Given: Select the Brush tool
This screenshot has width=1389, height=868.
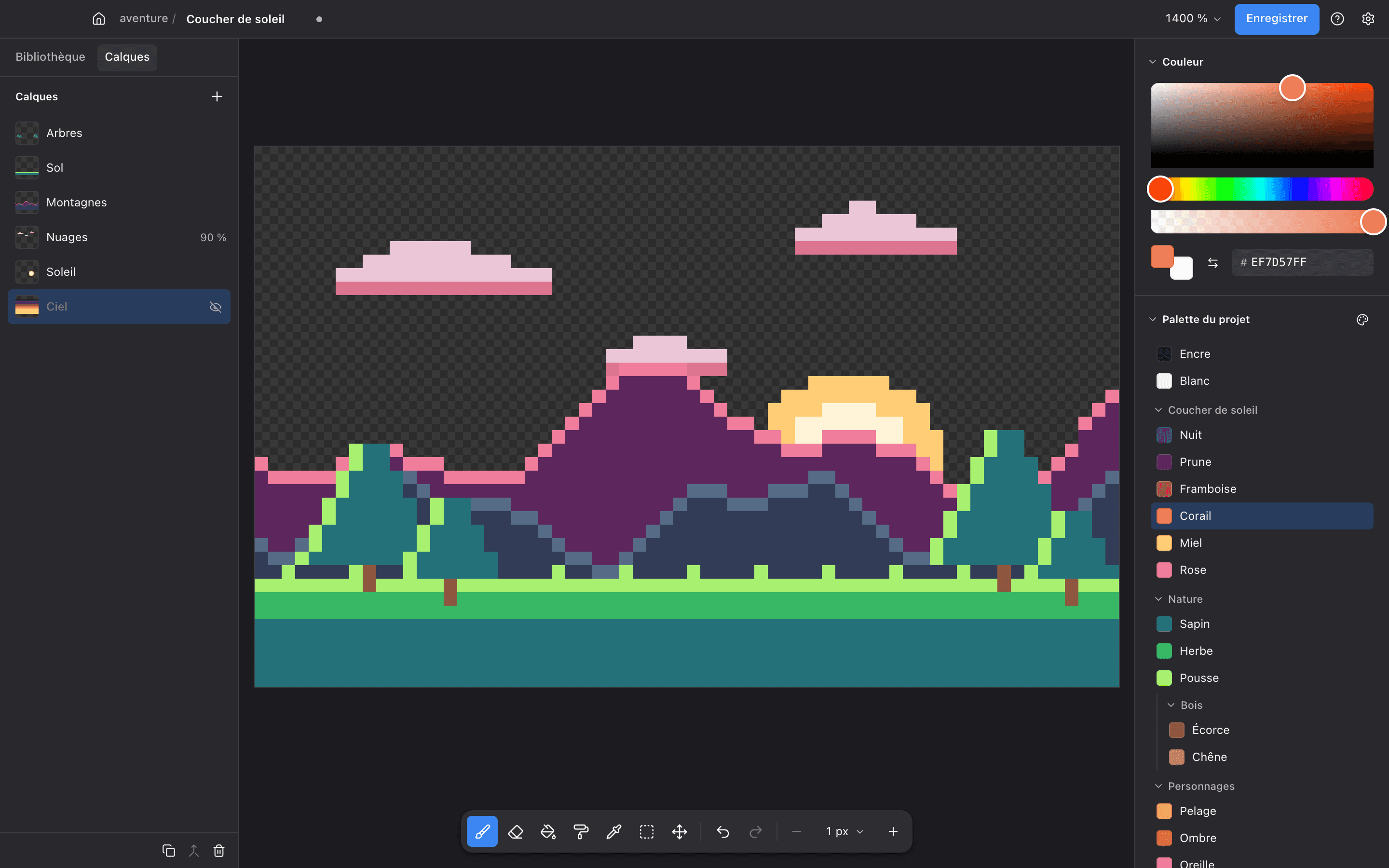Looking at the screenshot, I should coord(482,831).
